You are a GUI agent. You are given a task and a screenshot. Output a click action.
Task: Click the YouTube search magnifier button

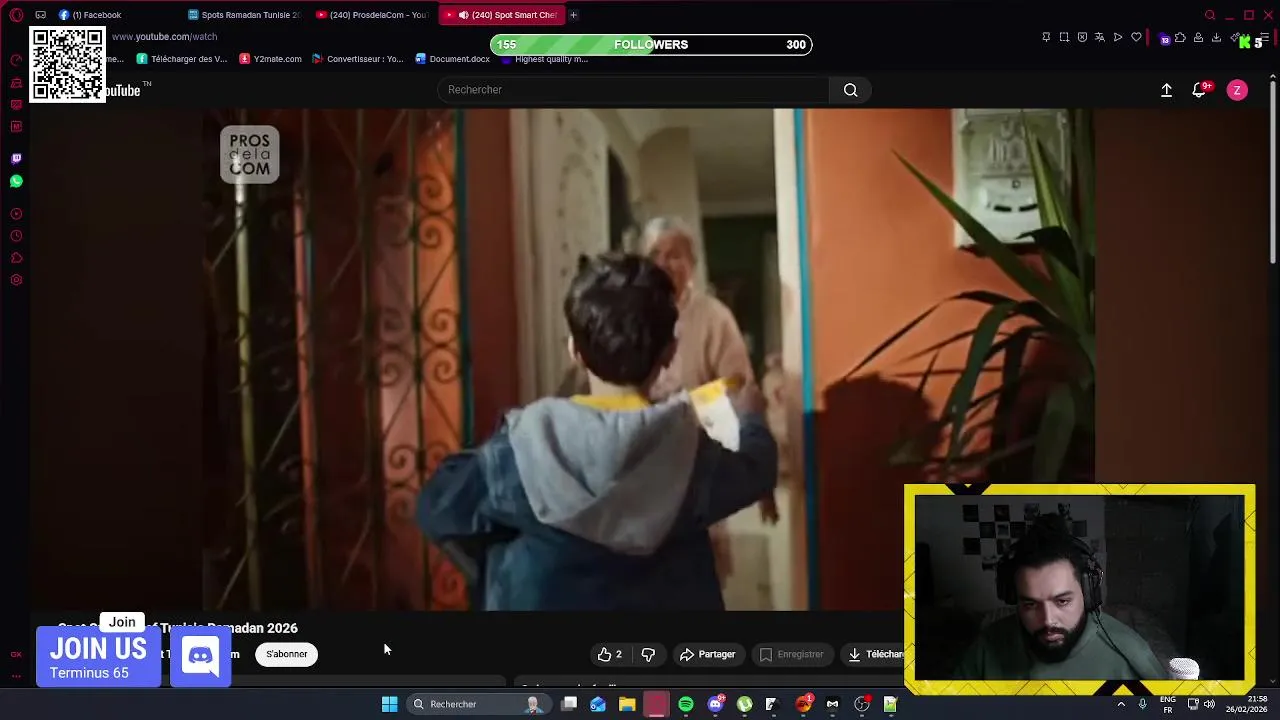coord(850,90)
